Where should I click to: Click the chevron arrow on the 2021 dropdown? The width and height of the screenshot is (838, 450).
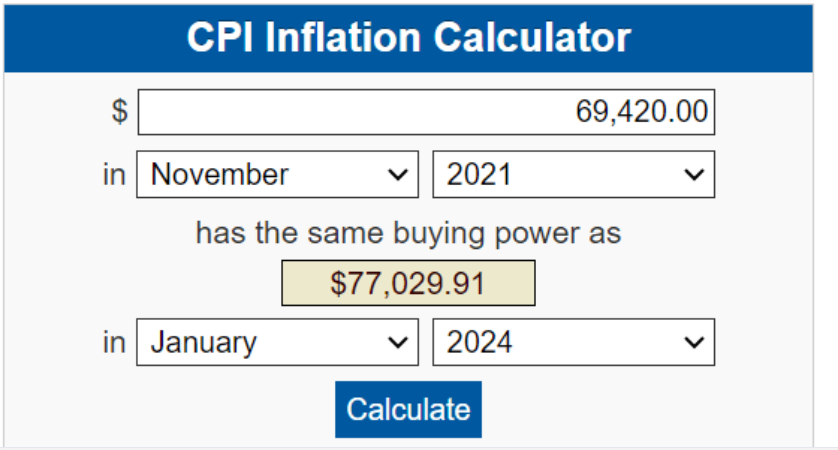(694, 175)
